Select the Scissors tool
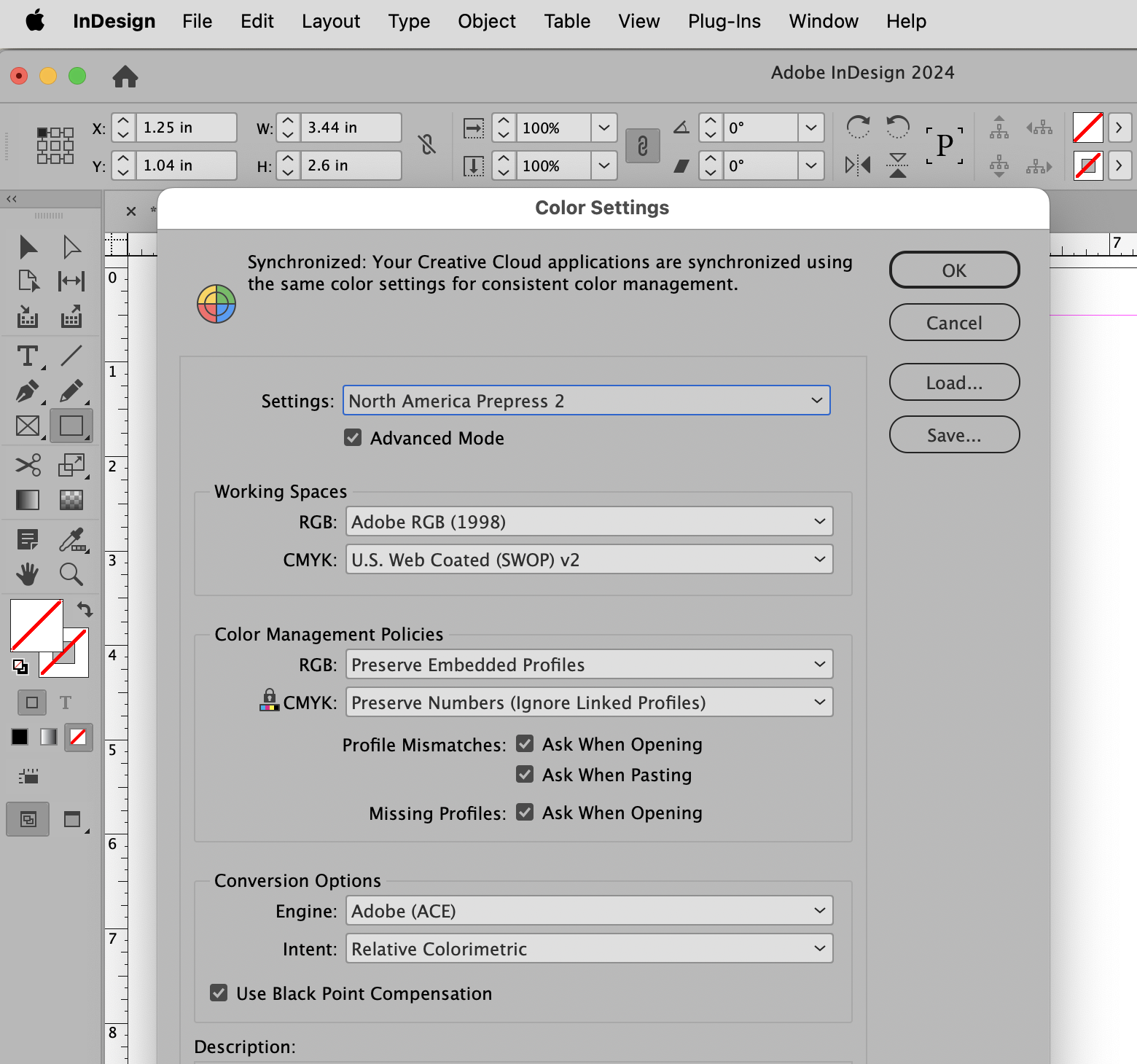The width and height of the screenshot is (1137, 1064). (28, 464)
